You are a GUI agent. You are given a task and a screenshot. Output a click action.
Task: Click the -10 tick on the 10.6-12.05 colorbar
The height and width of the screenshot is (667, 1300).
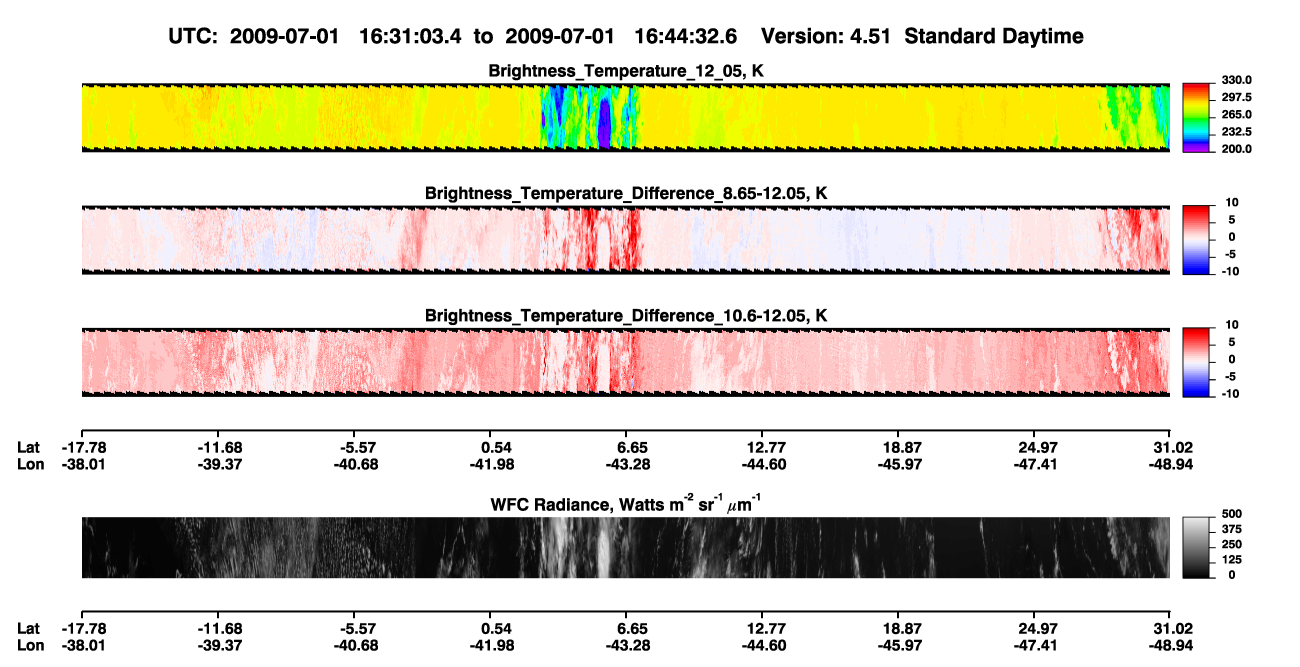[x=1229, y=394]
